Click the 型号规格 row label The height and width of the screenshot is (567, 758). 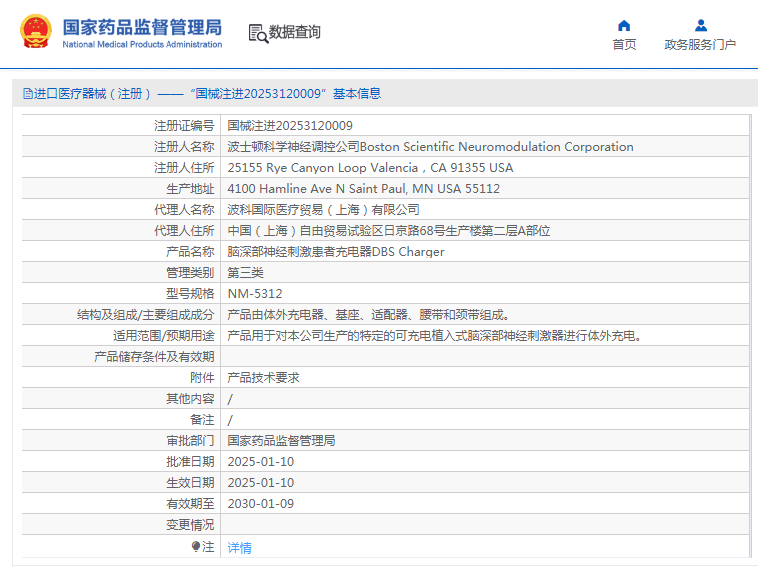click(190, 294)
